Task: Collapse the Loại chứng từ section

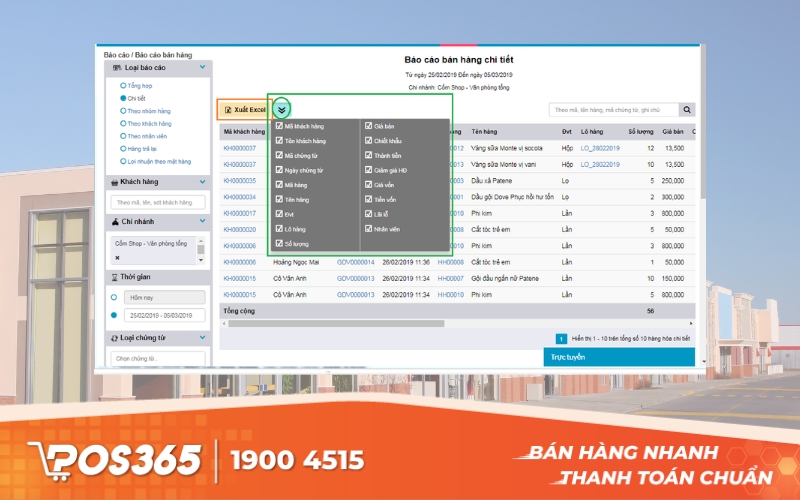Action: [x=203, y=337]
